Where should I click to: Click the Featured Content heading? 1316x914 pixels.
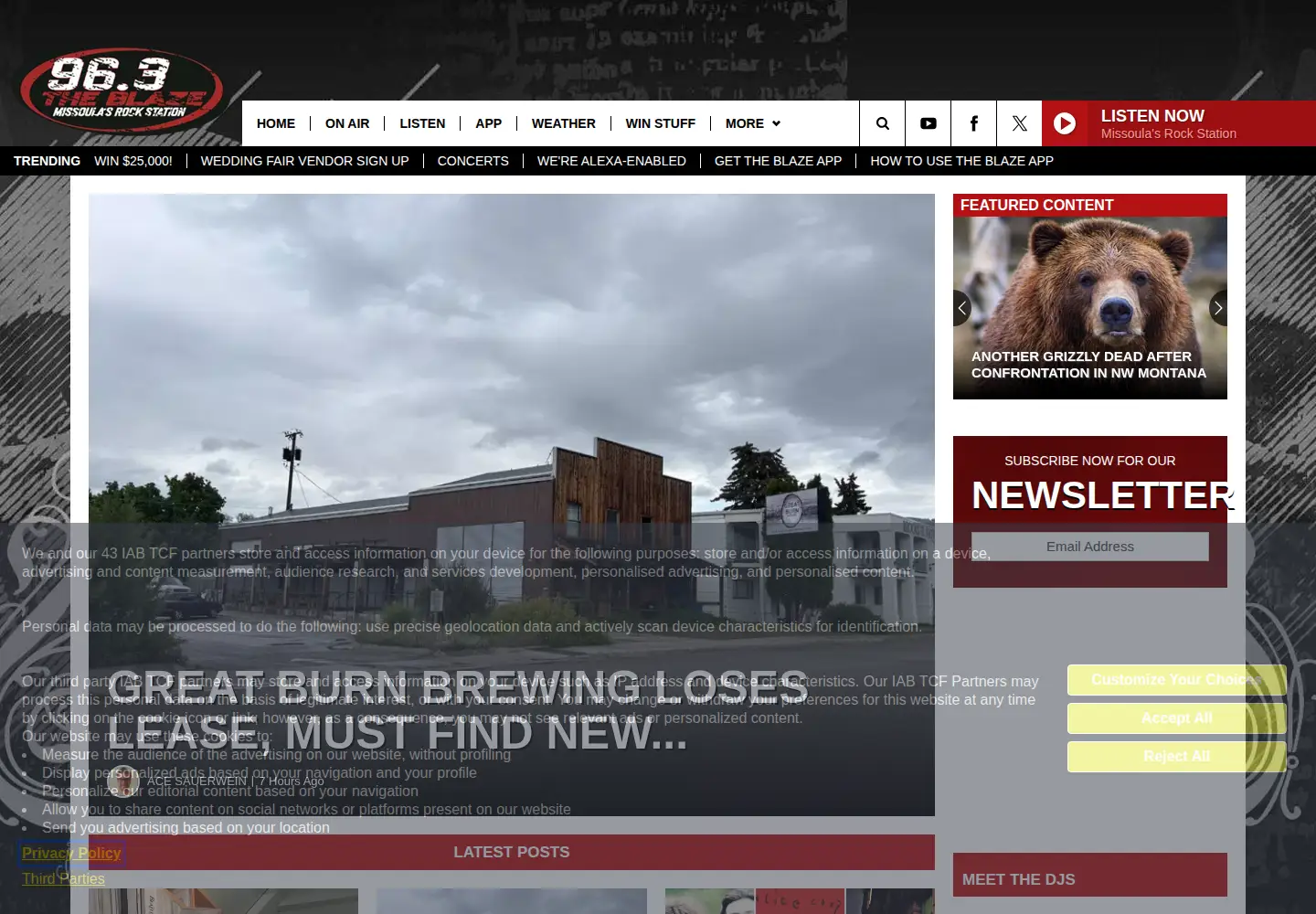coord(1037,206)
